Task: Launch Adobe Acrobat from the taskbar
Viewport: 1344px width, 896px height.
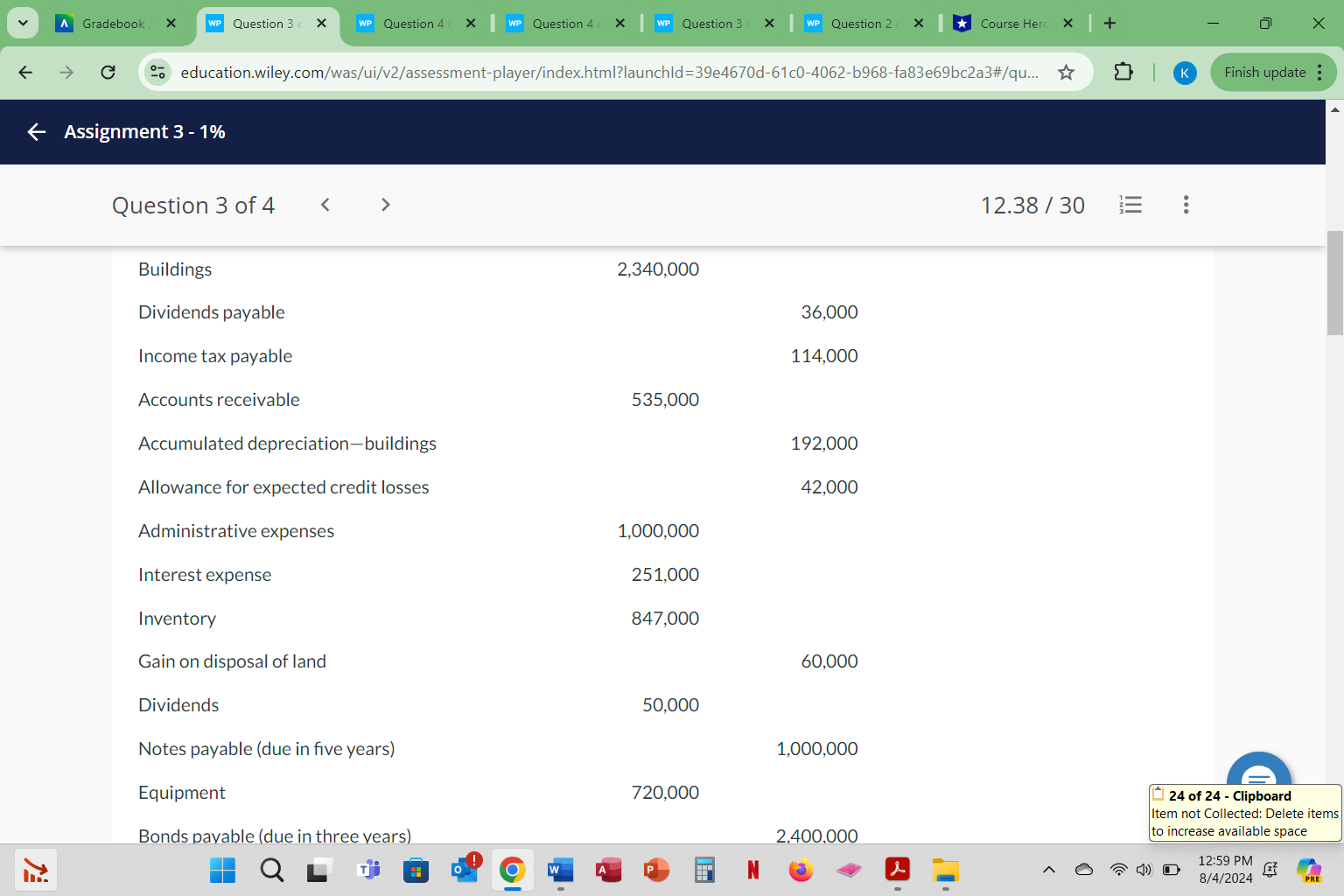Action: [898, 870]
